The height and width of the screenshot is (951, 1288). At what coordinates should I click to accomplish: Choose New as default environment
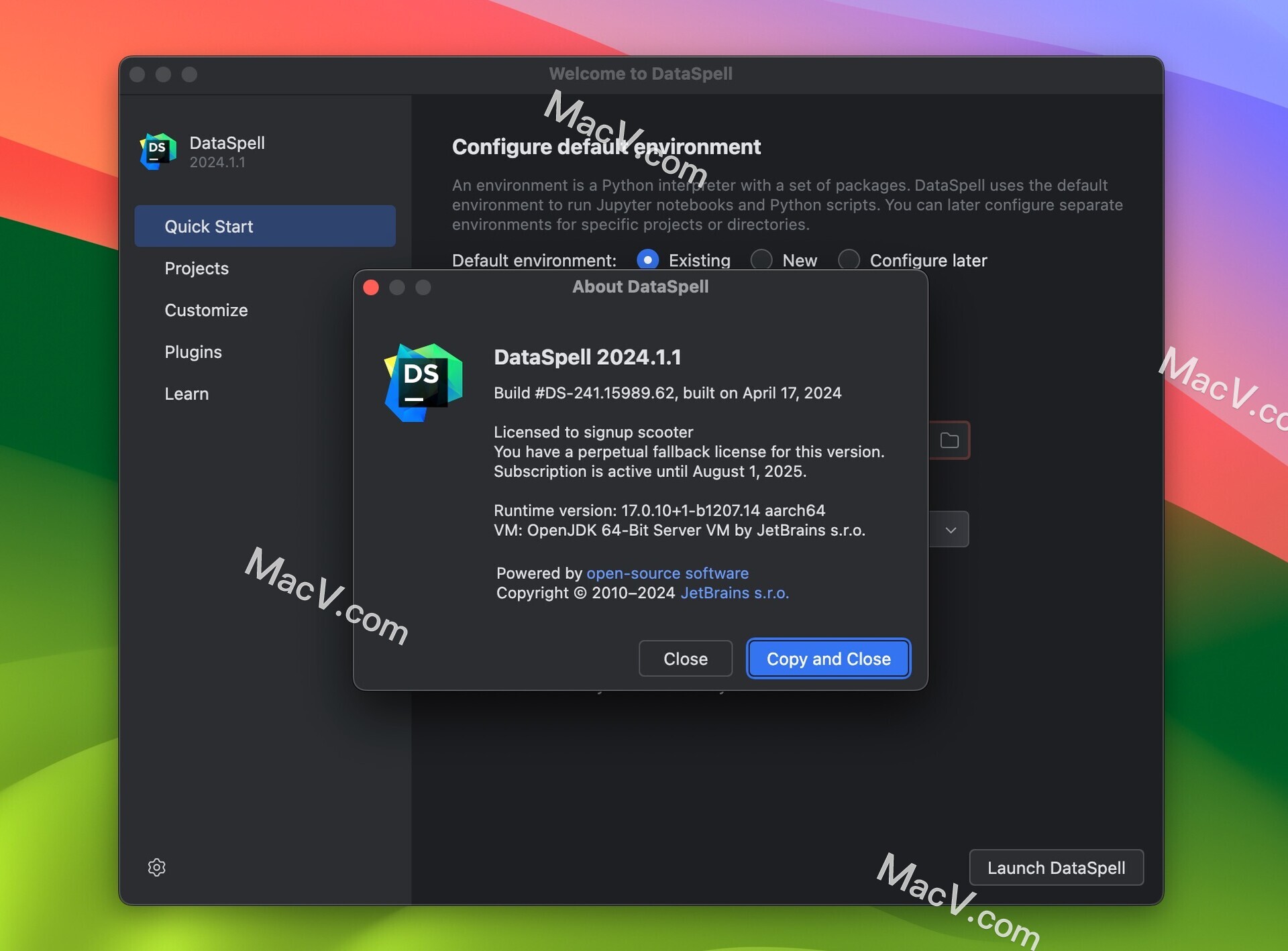point(761,260)
